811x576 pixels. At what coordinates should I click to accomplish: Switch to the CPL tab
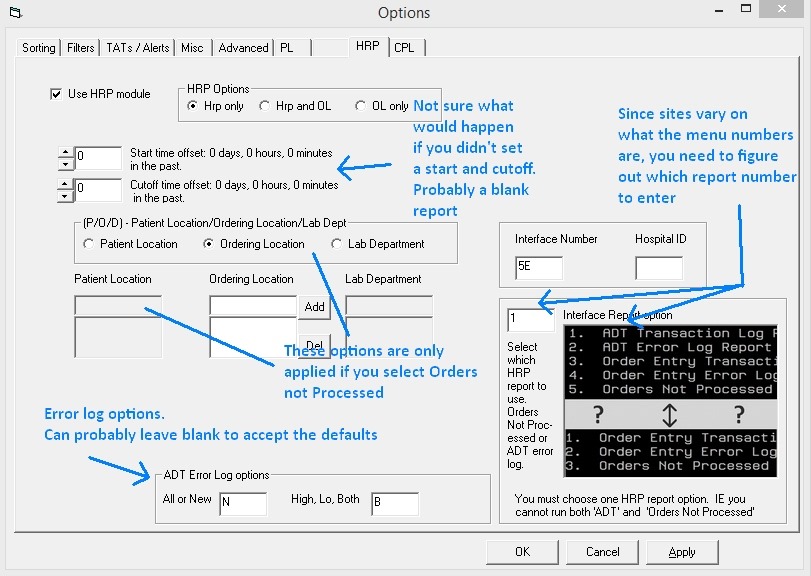click(404, 48)
